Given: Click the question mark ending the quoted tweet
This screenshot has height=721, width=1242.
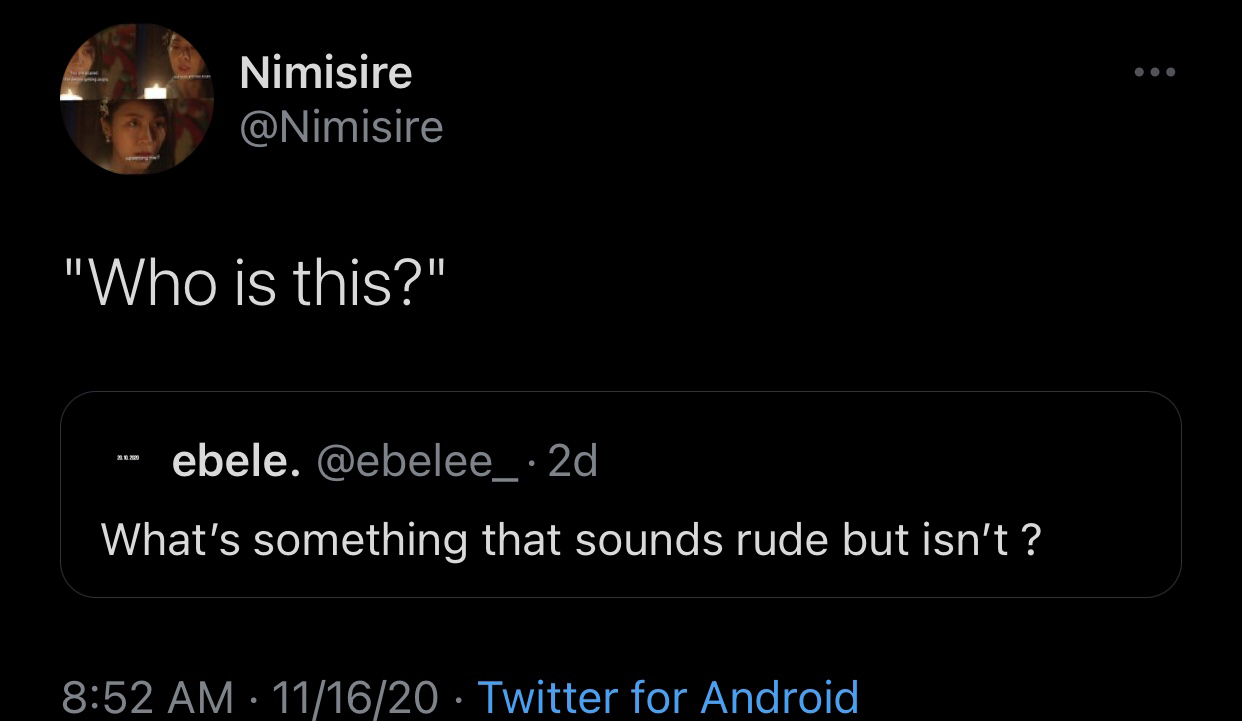Looking at the screenshot, I should tap(1032, 540).
